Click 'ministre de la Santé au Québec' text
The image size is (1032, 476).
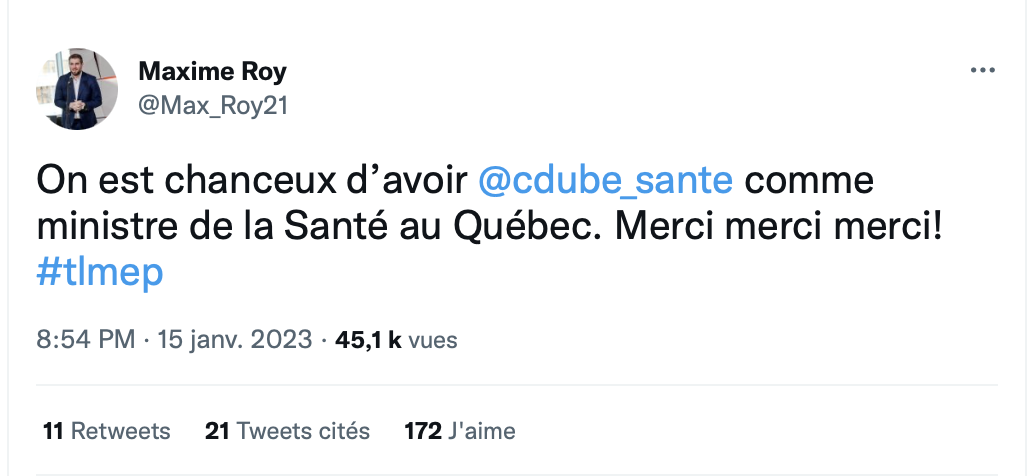pyautogui.click(x=313, y=226)
